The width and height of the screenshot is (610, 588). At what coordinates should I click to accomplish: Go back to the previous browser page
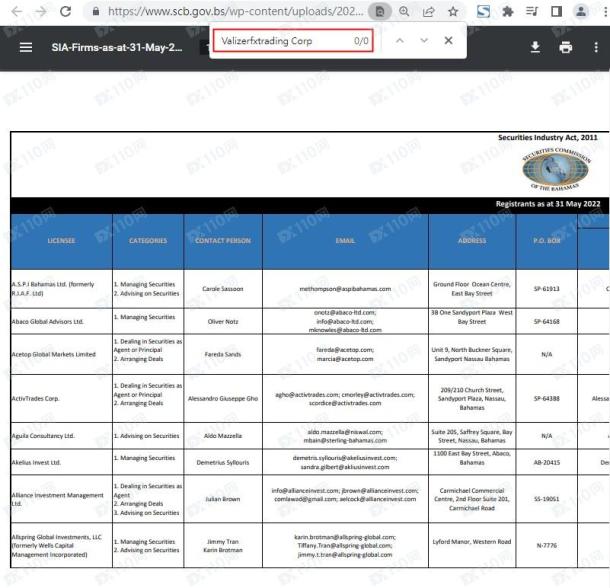click(17, 12)
